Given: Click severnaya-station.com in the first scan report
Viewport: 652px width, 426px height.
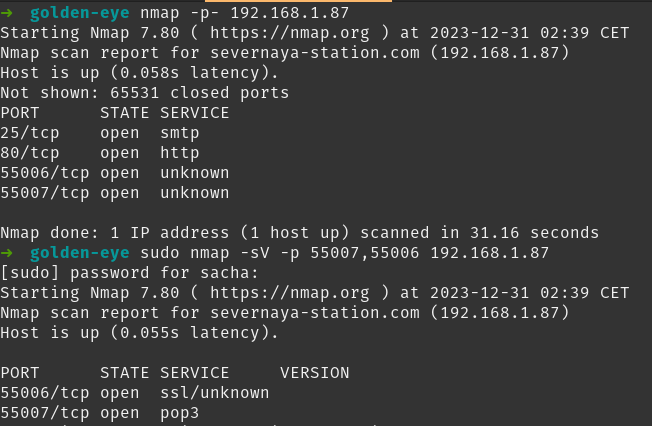Looking at the screenshot, I should click(x=315, y=53).
